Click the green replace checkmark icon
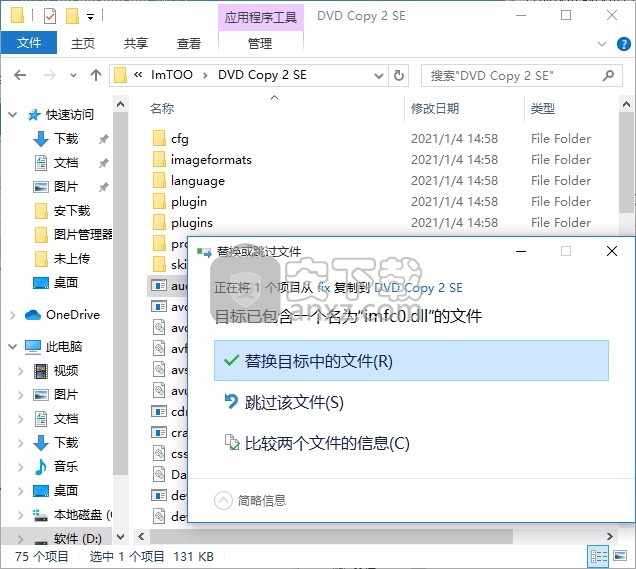This screenshot has height=569, width=636. pos(231,360)
